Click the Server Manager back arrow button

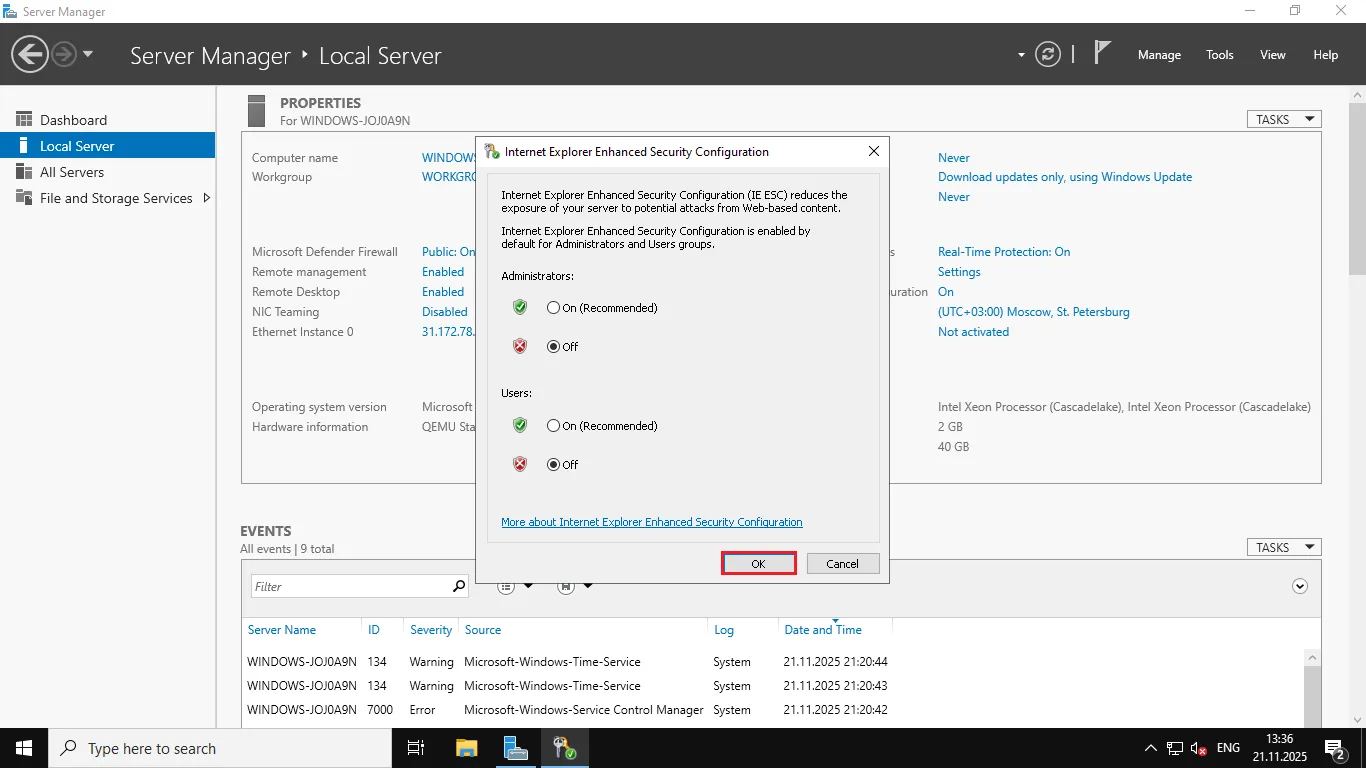(30, 54)
